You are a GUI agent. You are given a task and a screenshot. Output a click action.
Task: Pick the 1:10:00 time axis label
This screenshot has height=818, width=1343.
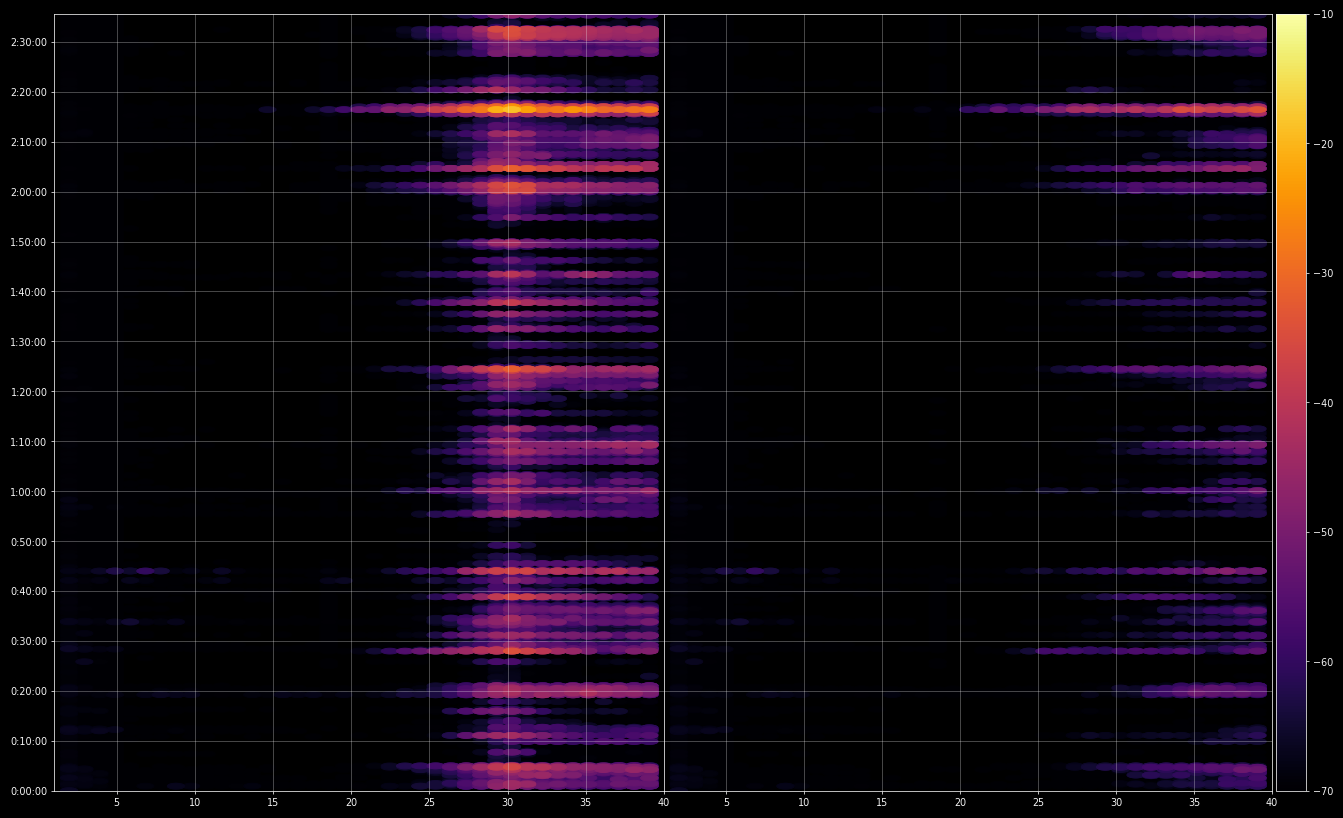(x=28, y=442)
